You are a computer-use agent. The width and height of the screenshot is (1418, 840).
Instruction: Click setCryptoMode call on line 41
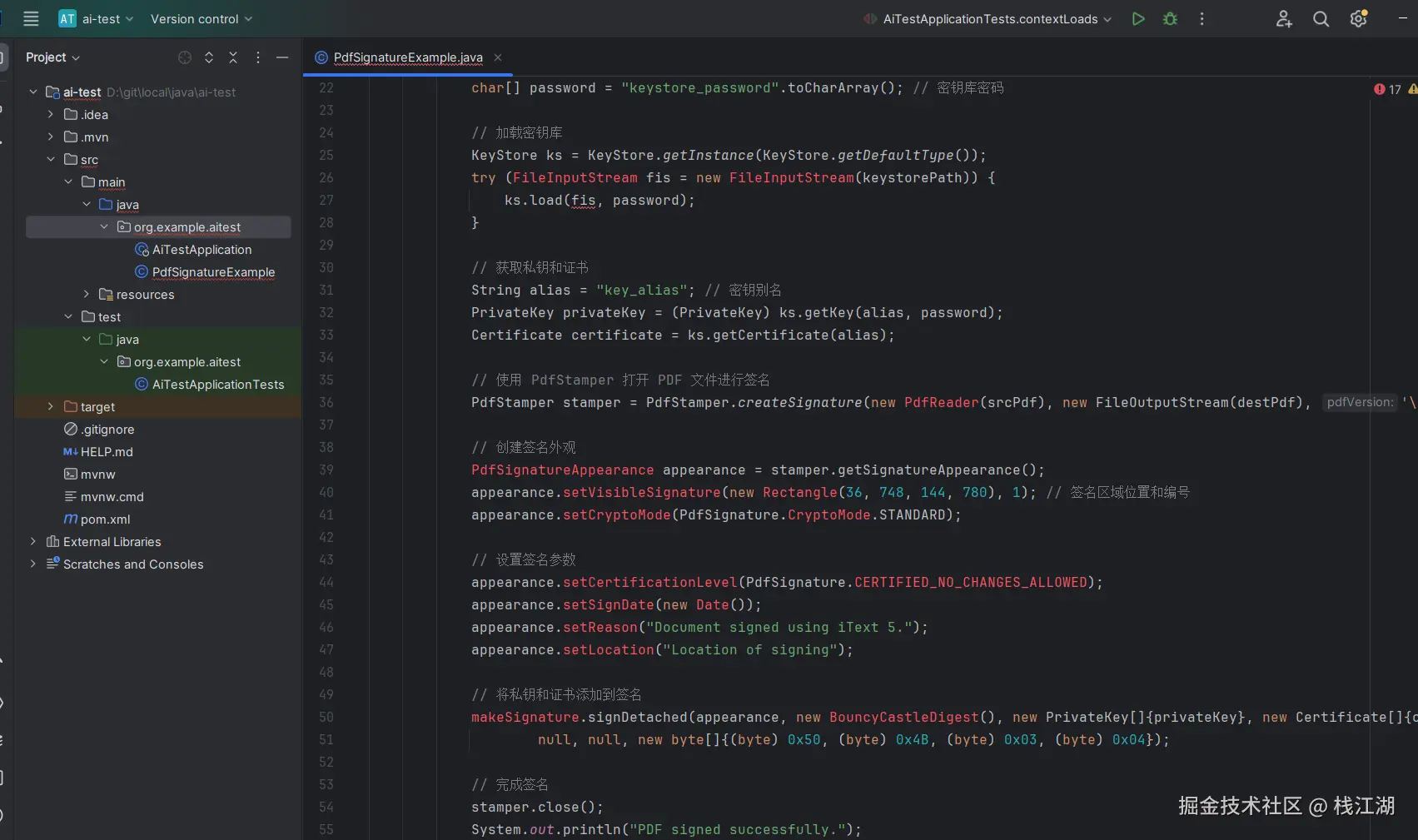coord(617,514)
